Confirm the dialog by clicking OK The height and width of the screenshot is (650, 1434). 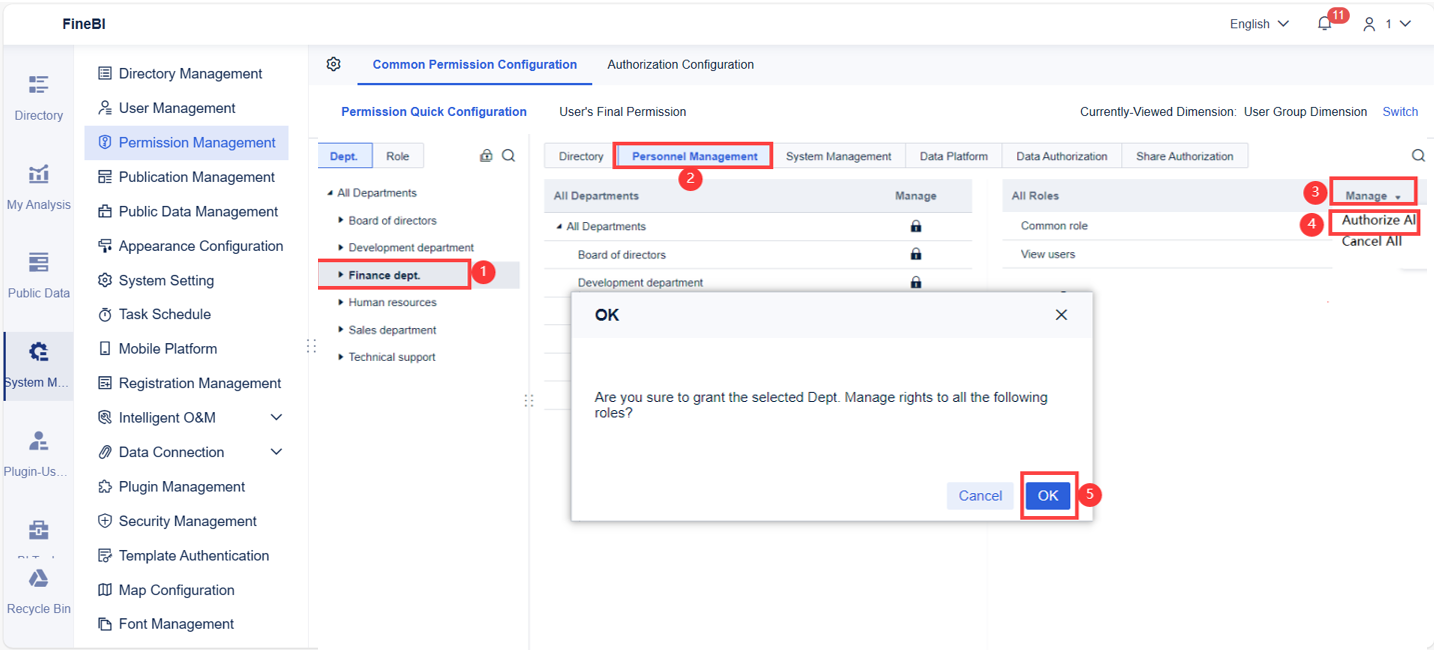point(1047,495)
